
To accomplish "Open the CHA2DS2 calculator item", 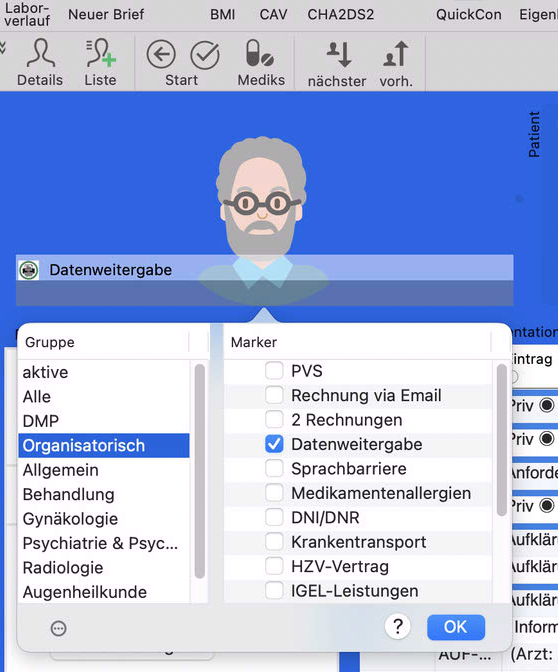I will click(x=341, y=15).
